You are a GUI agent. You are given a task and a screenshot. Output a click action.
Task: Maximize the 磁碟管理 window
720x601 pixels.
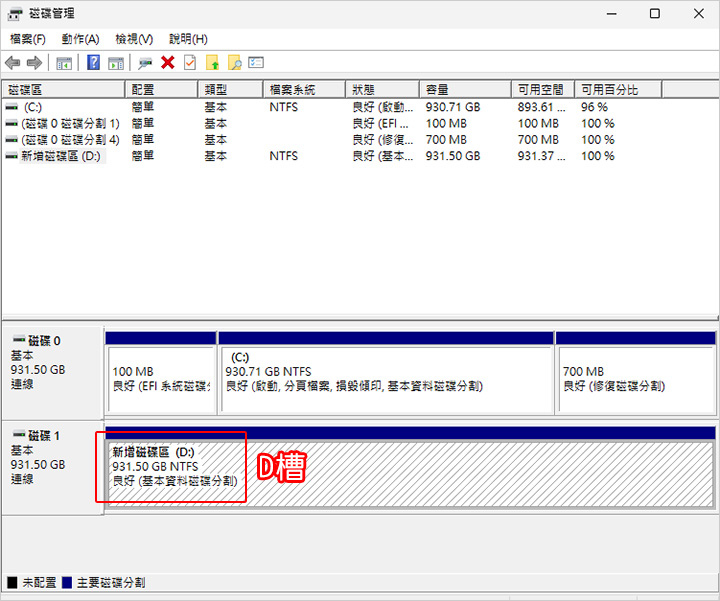(655, 14)
